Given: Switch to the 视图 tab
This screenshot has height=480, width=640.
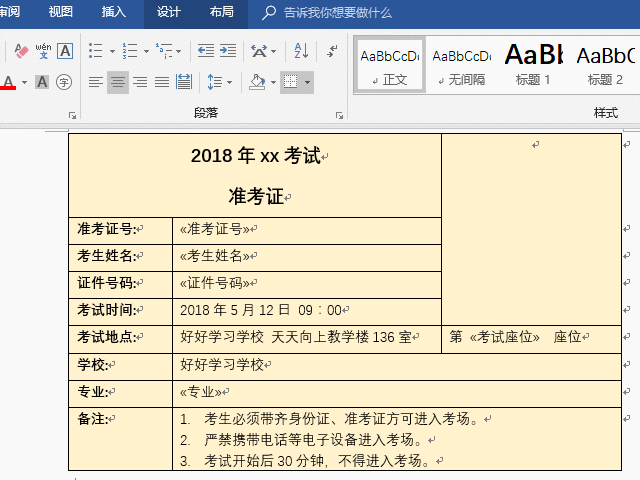Looking at the screenshot, I should point(60,11).
